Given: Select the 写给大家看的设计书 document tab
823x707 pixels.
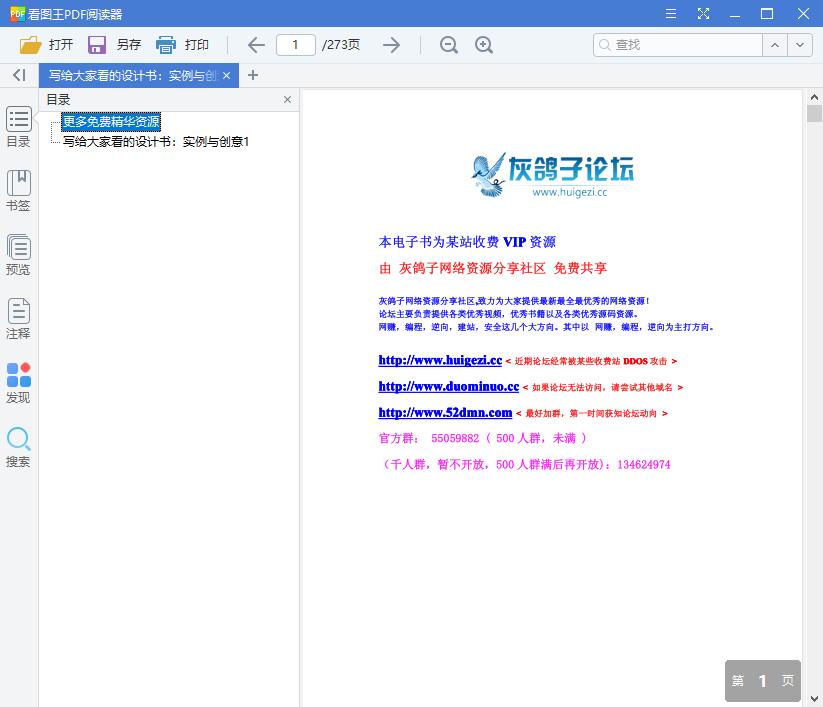Looking at the screenshot, I should (x=132, y=76).
